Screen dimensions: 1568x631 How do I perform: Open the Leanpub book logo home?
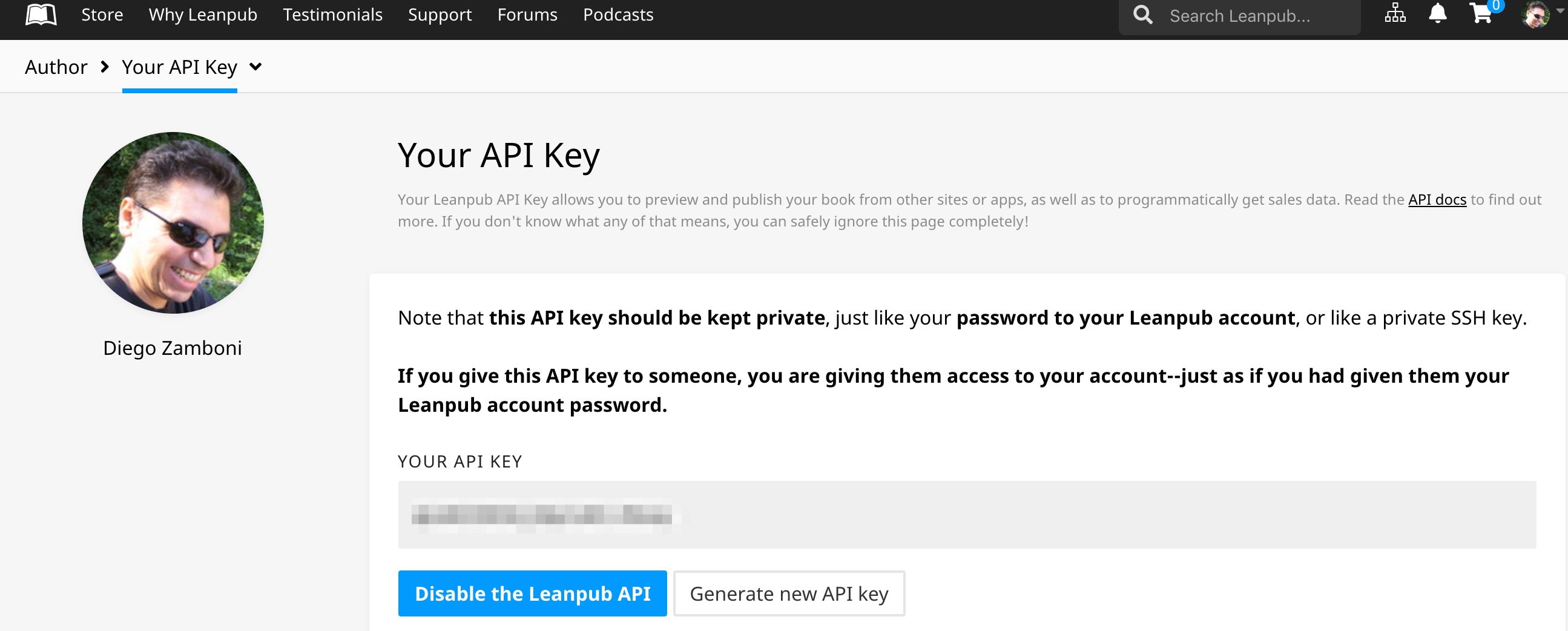41,14
